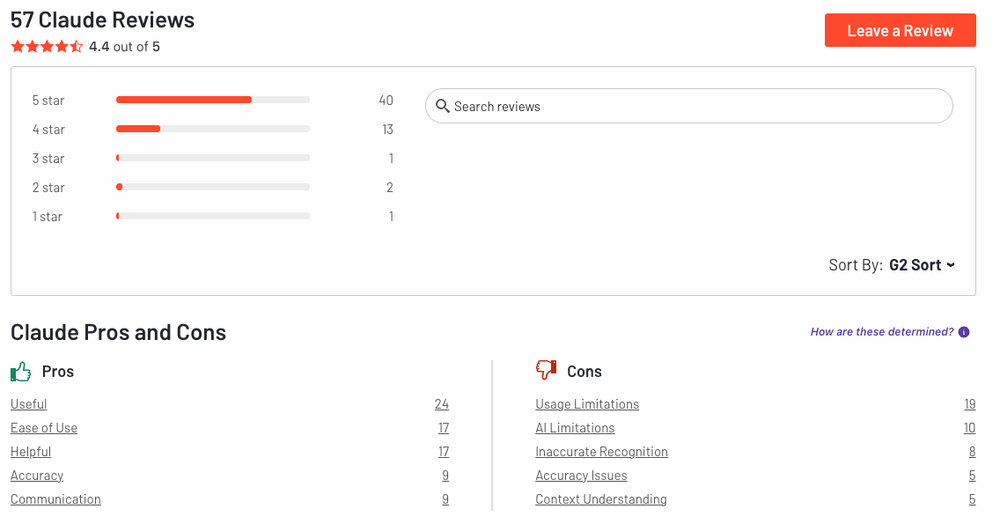1000x518 pixels.
Task: Click How are these determined link
Action: [x=882, y=332]
